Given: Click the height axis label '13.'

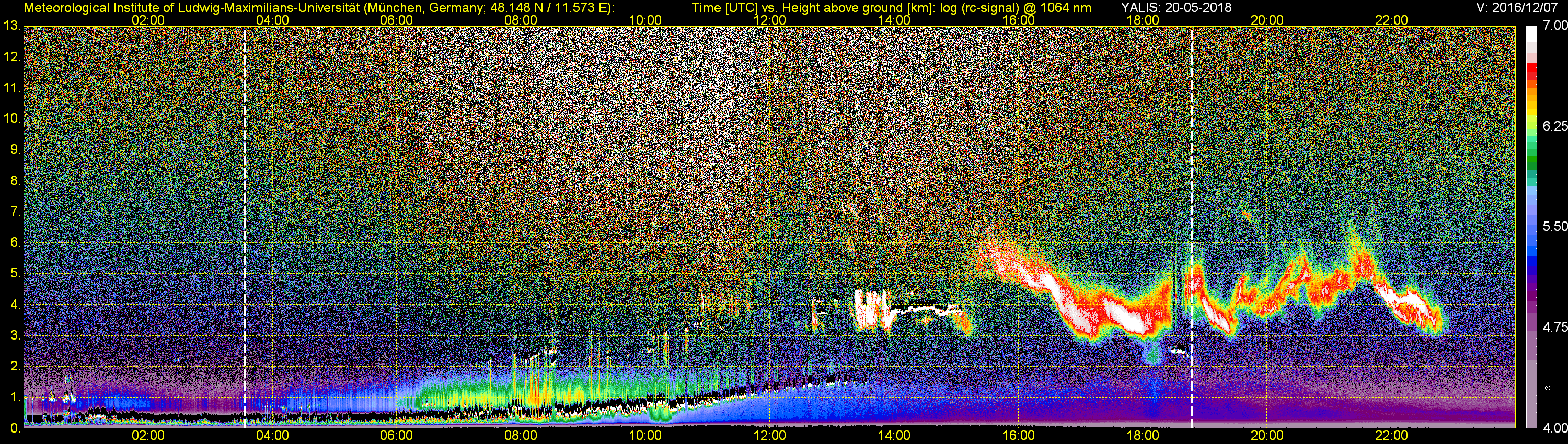Looking at the screenshot, I should click(x=12, y=26).
